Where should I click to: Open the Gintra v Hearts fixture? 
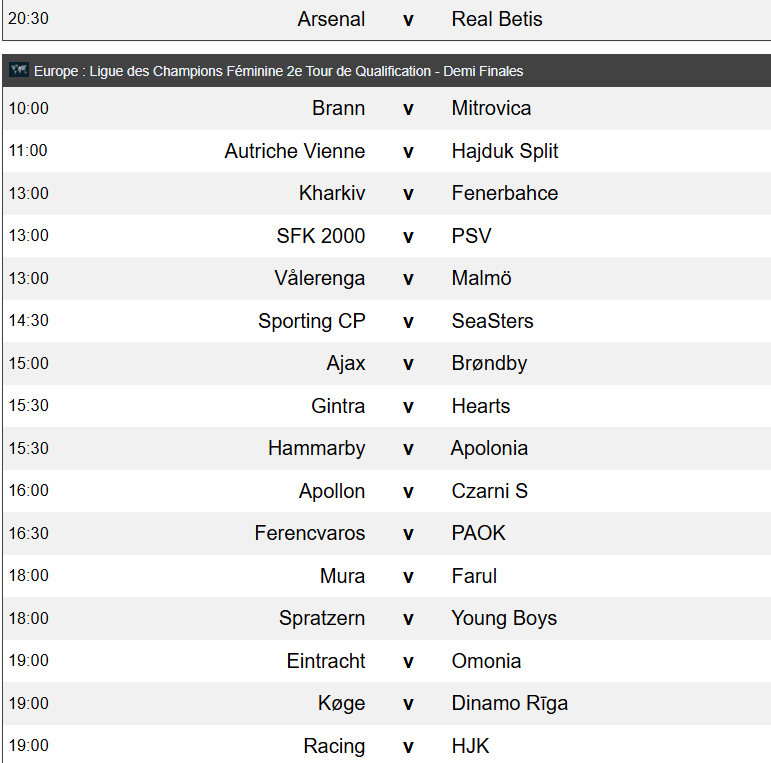387,406
